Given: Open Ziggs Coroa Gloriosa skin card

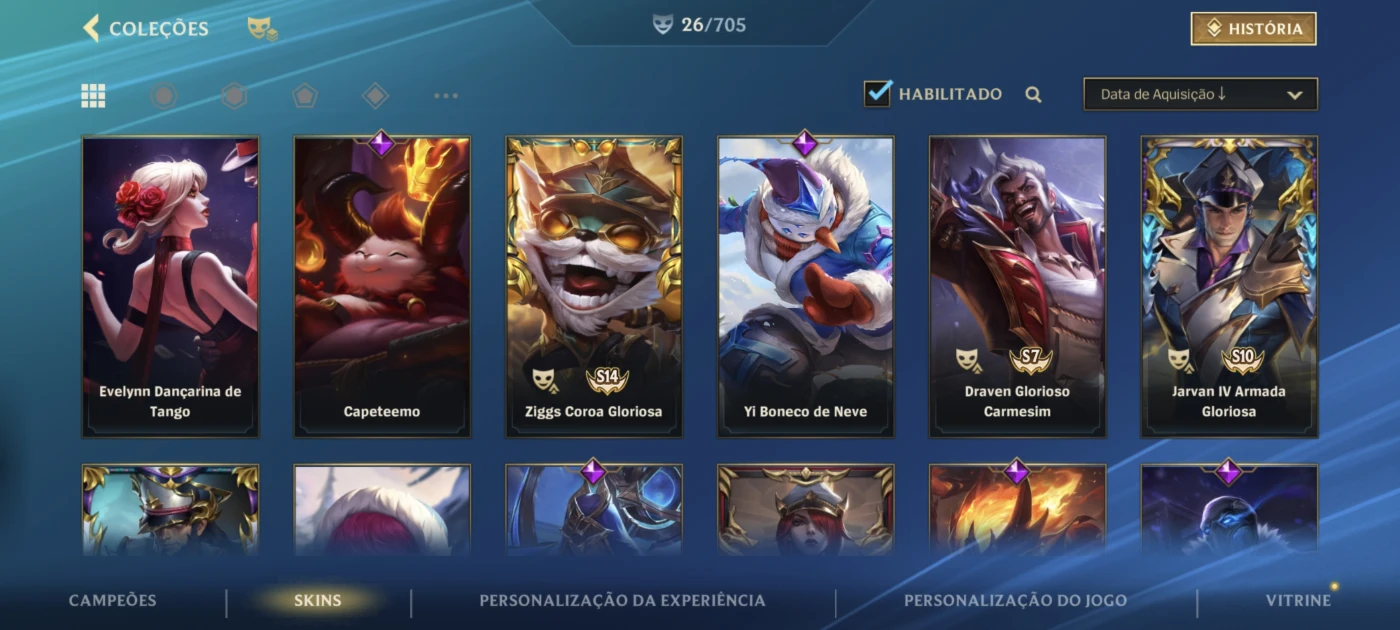Looking at the screenshot, I should click(594, 287).
